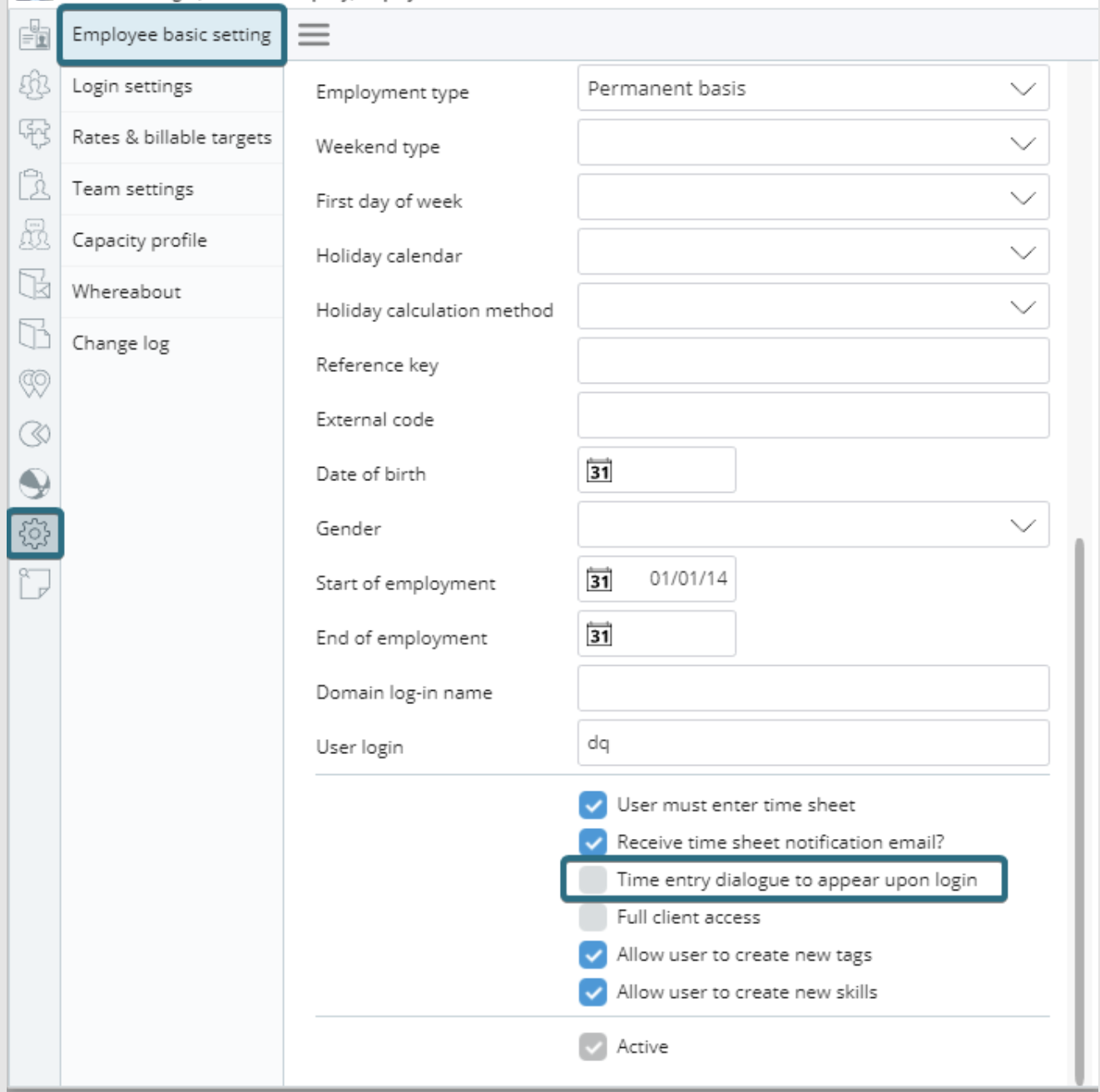Screen dimensions: 1100x1092
Task: Select Rates & billable targets
Action: click(171, 137)
